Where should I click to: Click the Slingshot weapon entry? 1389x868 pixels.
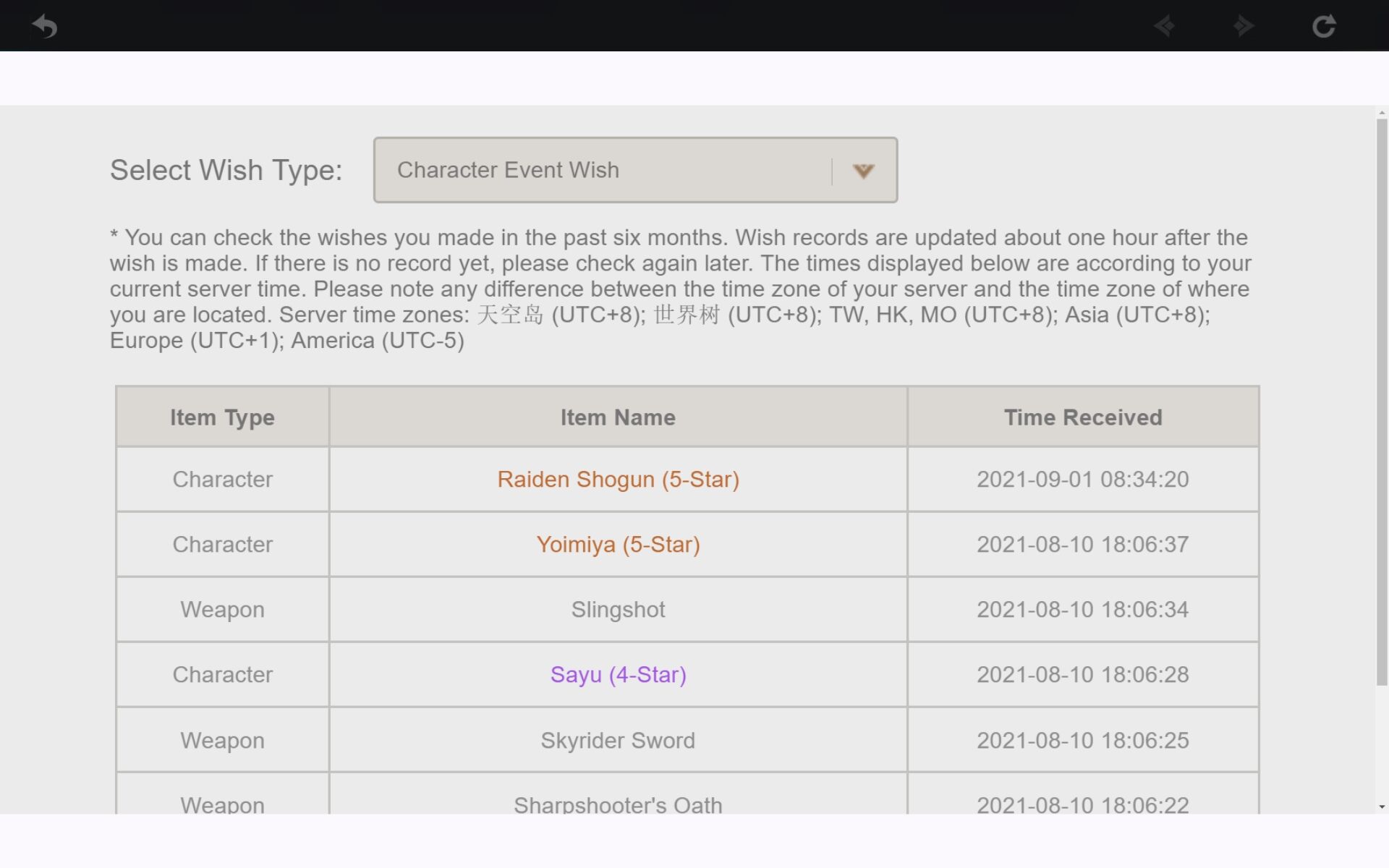[618, 610]
